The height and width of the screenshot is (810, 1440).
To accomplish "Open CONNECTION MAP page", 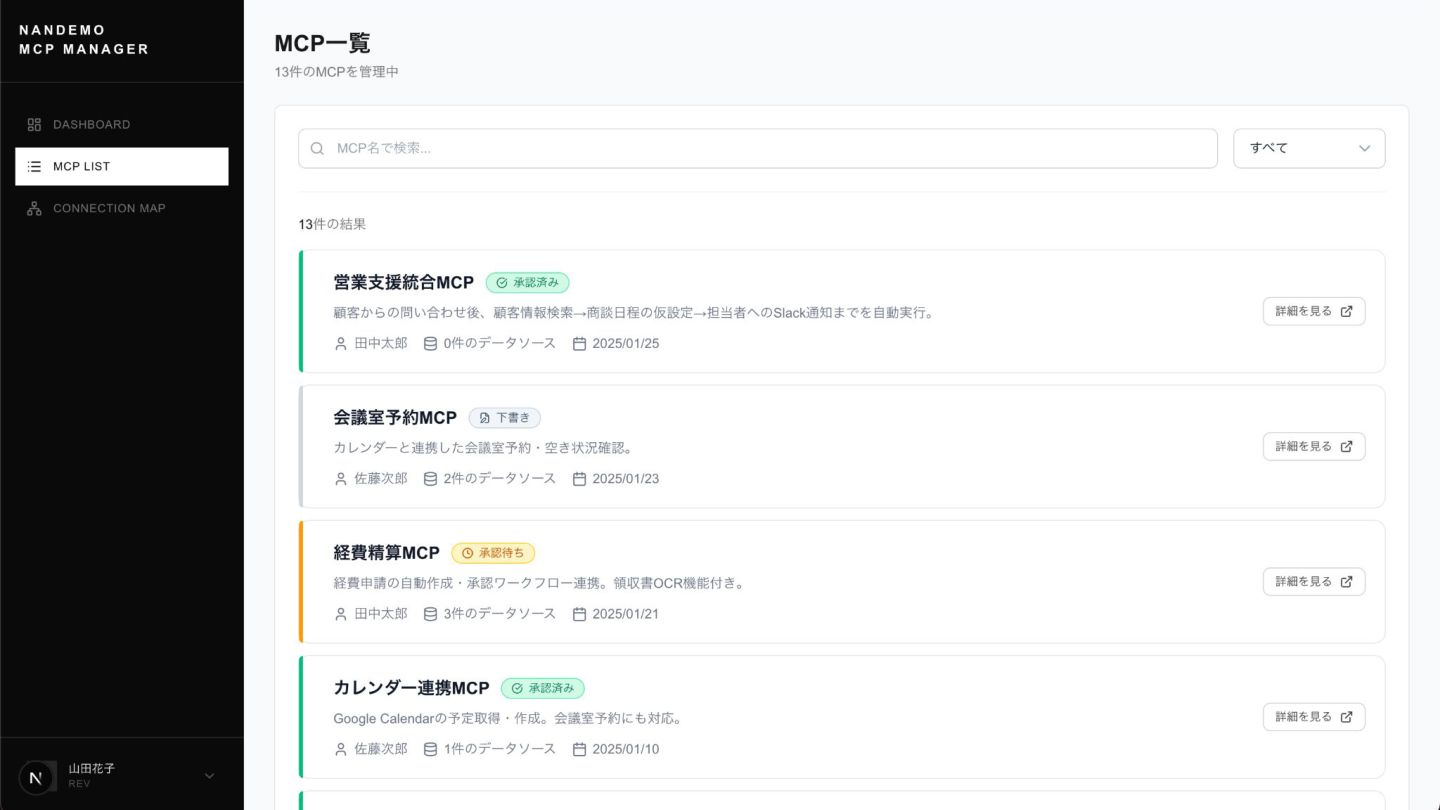I will pyautogui.click(x=122, y=208).
